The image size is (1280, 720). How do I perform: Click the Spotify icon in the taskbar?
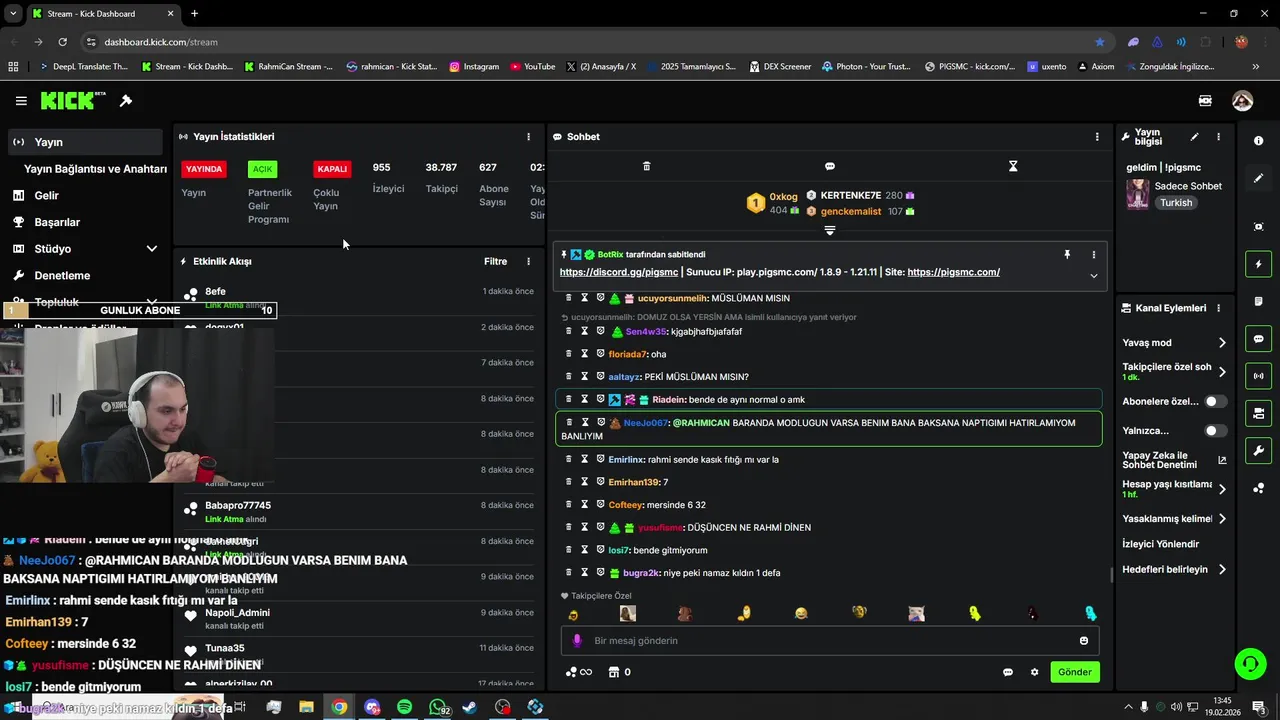coord(404,707)
